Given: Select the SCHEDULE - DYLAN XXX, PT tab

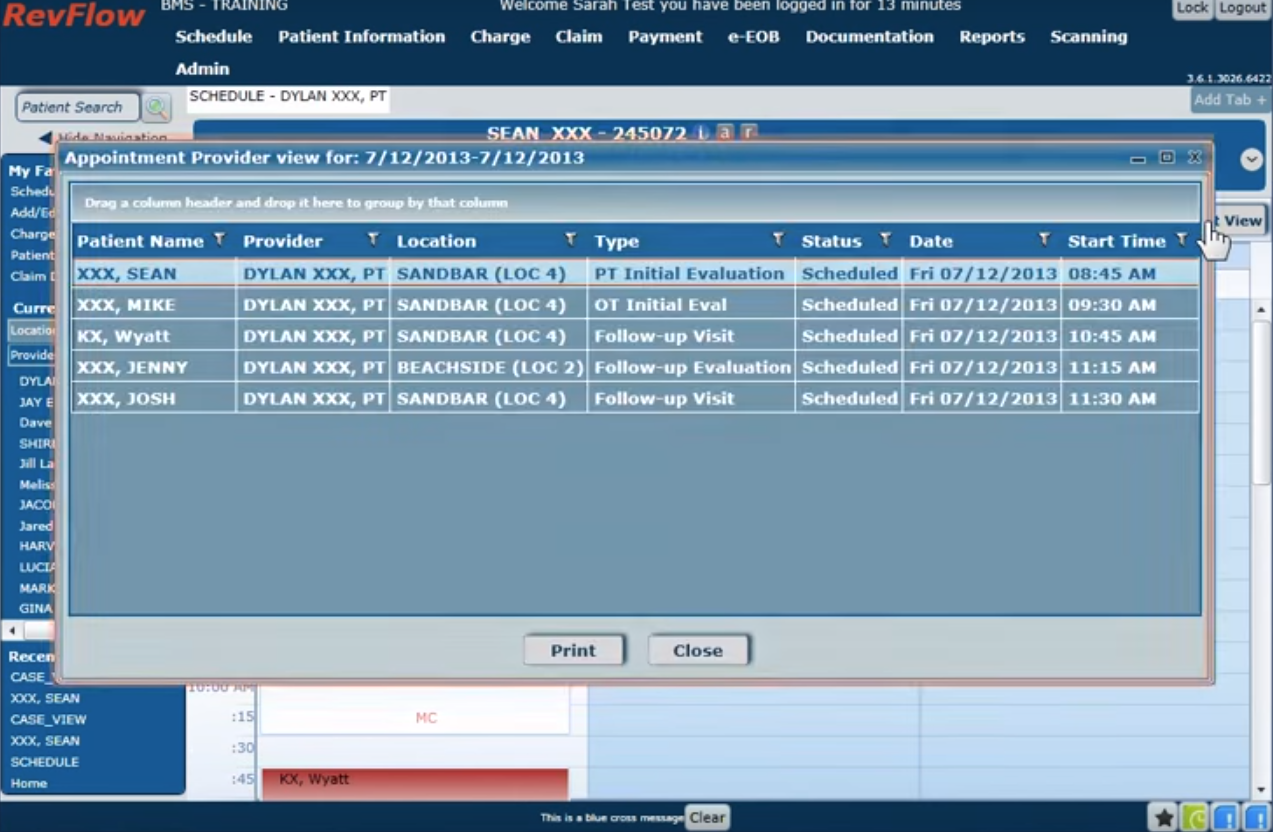Looking at the screenshot, I should click(x=288, y=98).
